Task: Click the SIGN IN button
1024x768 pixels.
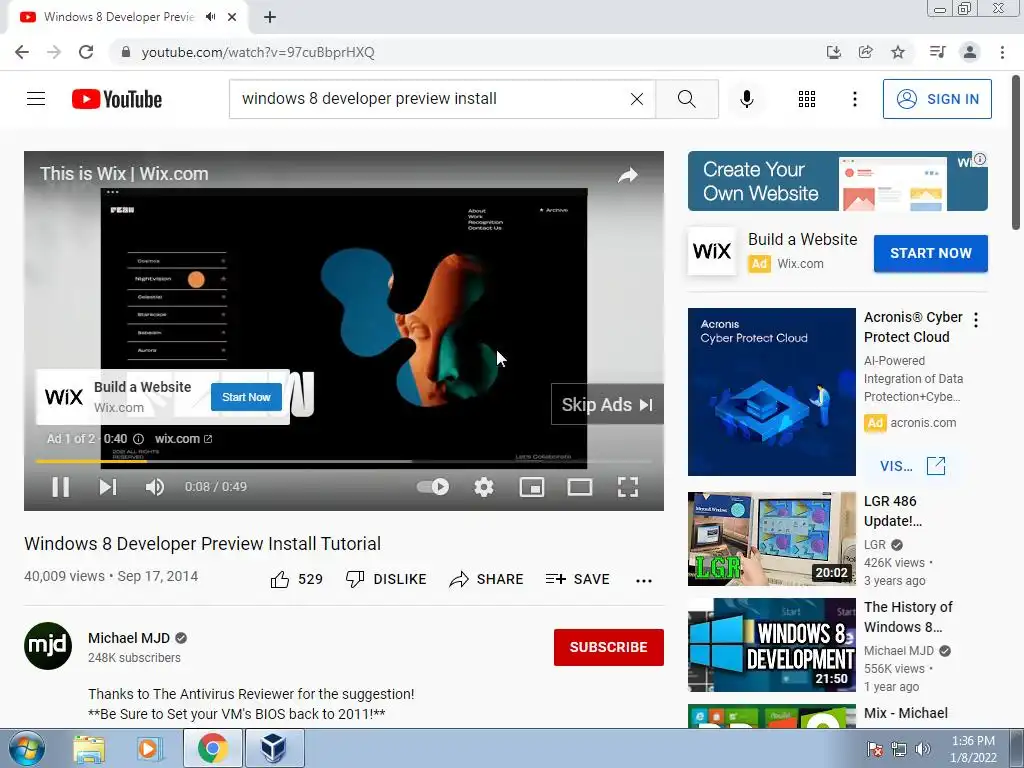Action: click(x=937, y=99)
